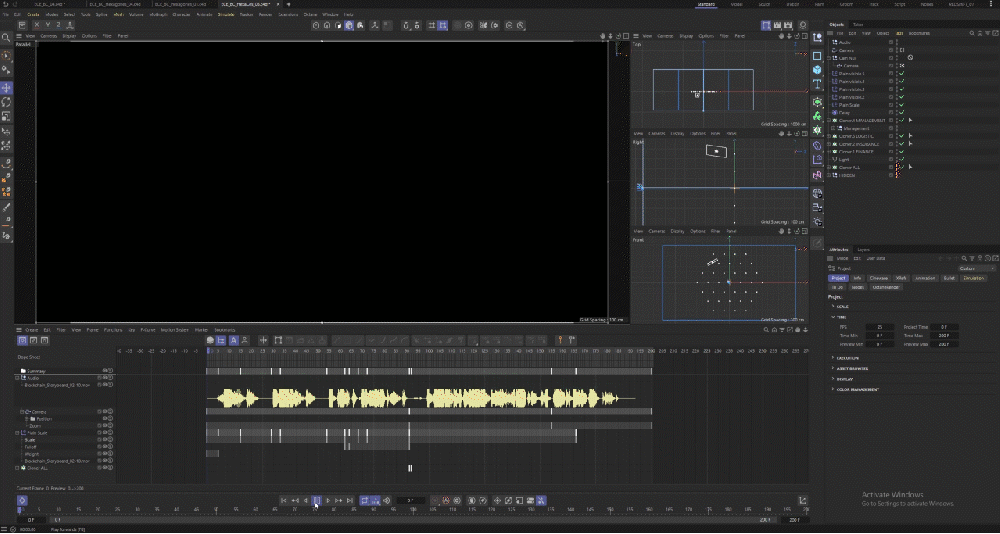Select the Animation attributes button
Image resolution: width=1000 pixels, height=534 pixels.
pos(925,278)
